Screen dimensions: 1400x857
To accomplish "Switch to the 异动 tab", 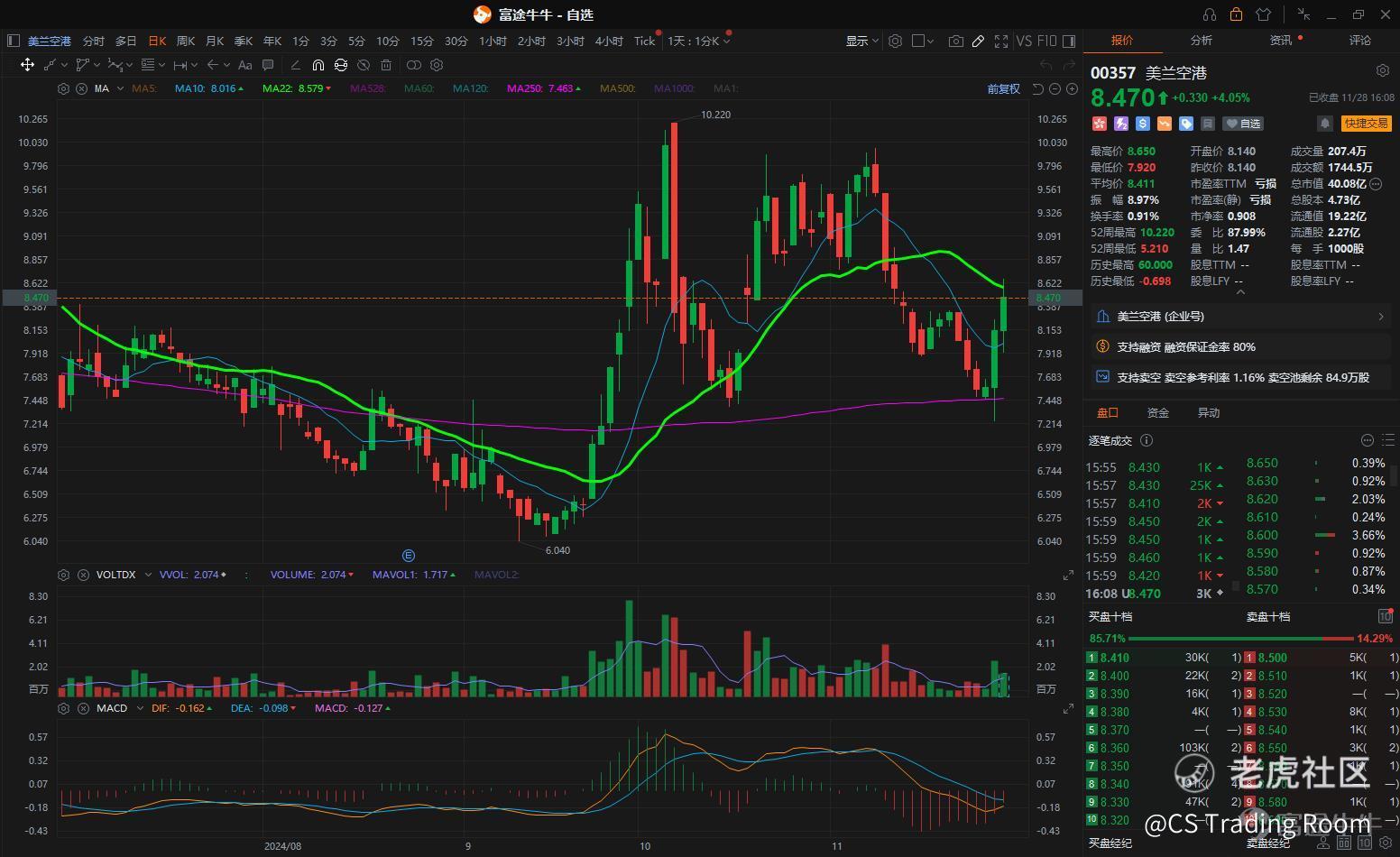I will point(1209,412).
